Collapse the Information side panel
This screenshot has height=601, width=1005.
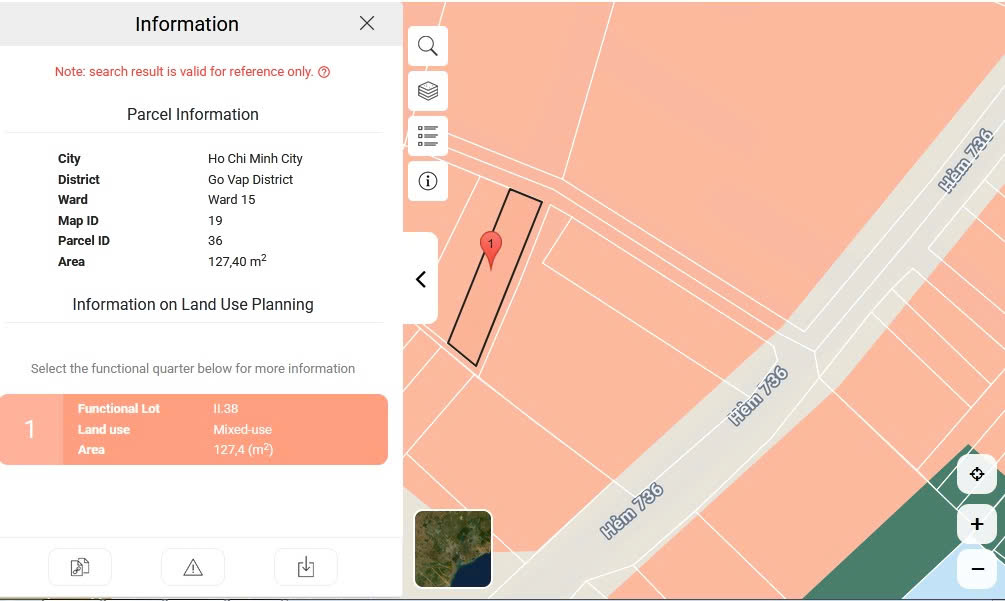point(421,279)
